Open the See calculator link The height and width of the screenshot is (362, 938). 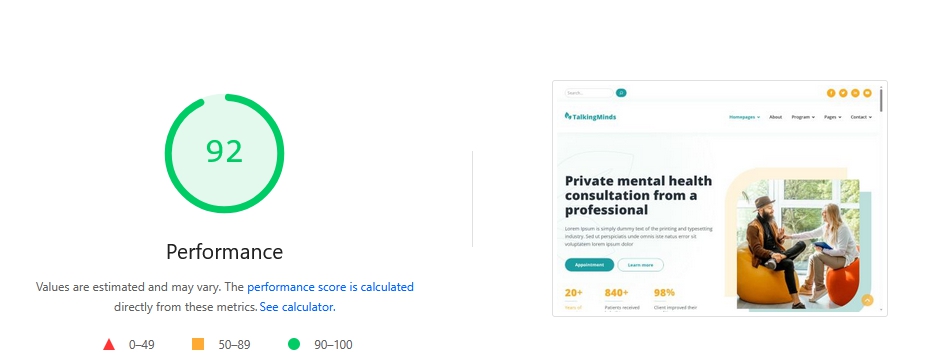pyautogui.click(x=296, y=307)
